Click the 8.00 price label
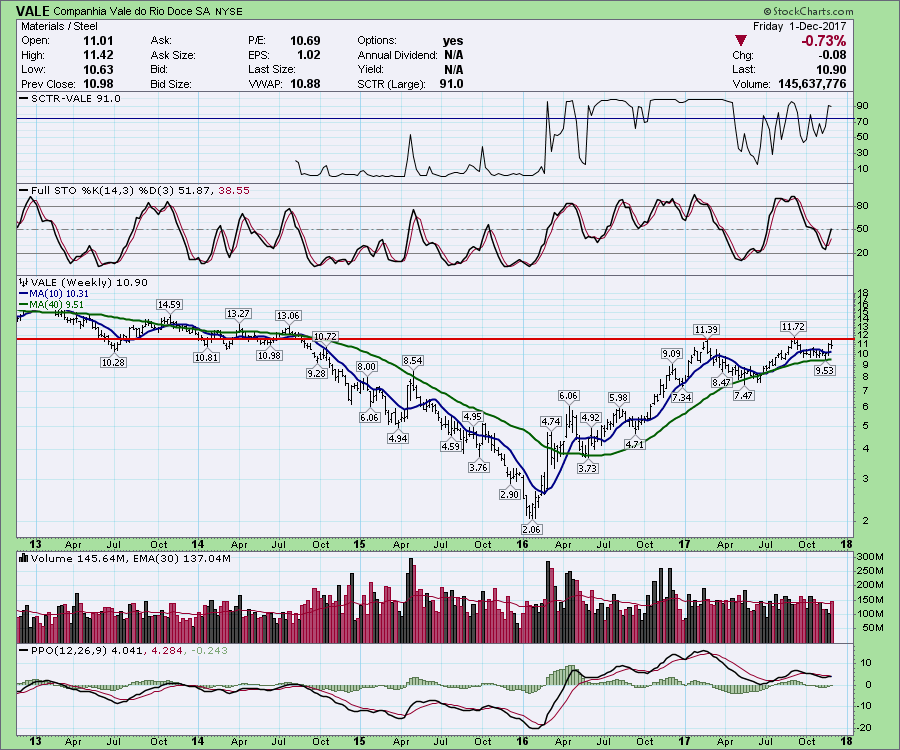 366,367
